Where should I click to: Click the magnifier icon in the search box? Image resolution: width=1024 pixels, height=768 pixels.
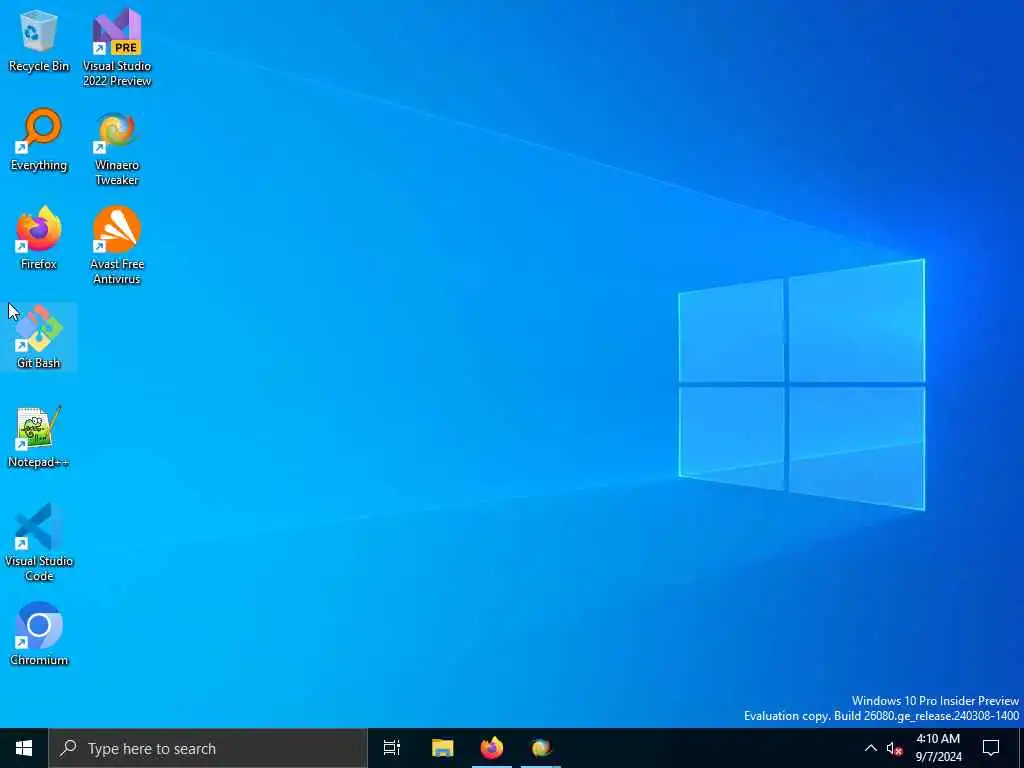pyautogui.click(x=68, y=748)
